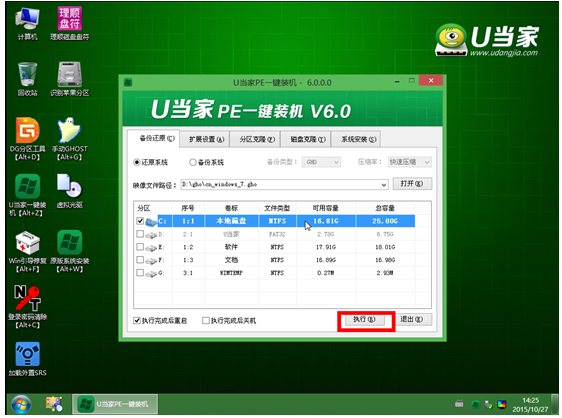The height and width of the screenshot is (418, 562).
Task: Open the 压缩率 快速压缩 dropdown
Action: pos(410,162)
